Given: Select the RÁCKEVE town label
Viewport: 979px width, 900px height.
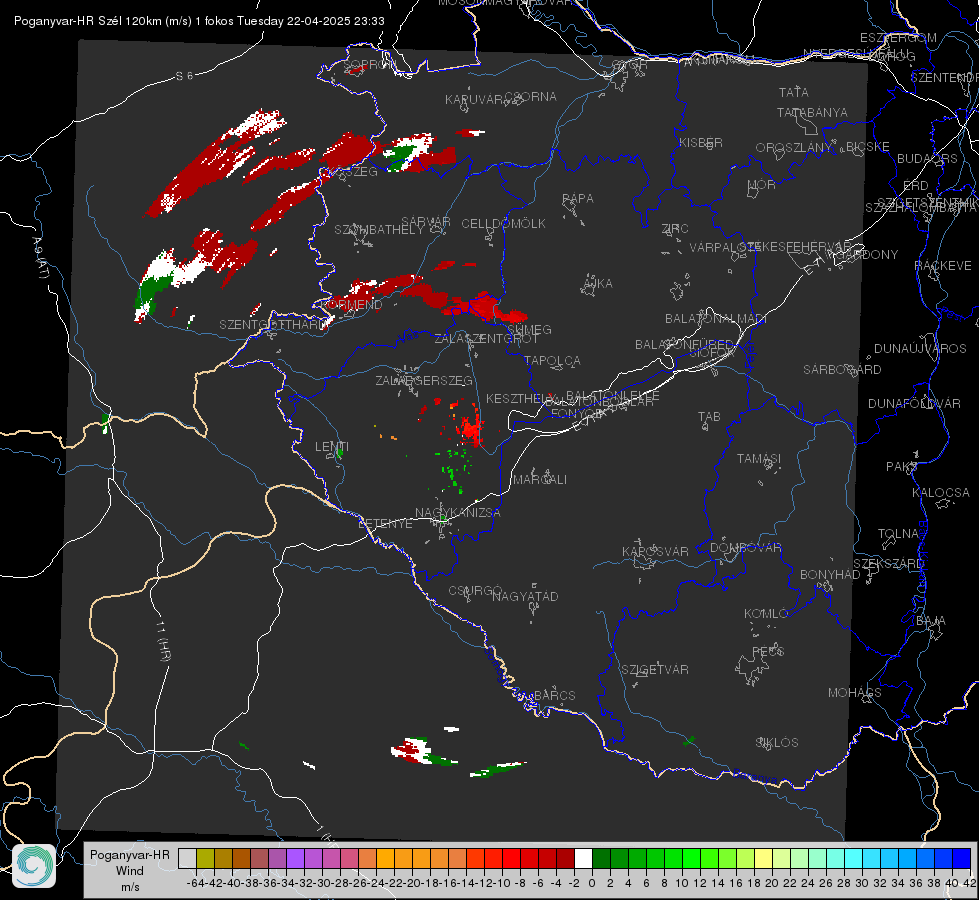Looking at the screenshot, I should click(x=943, y=266).
